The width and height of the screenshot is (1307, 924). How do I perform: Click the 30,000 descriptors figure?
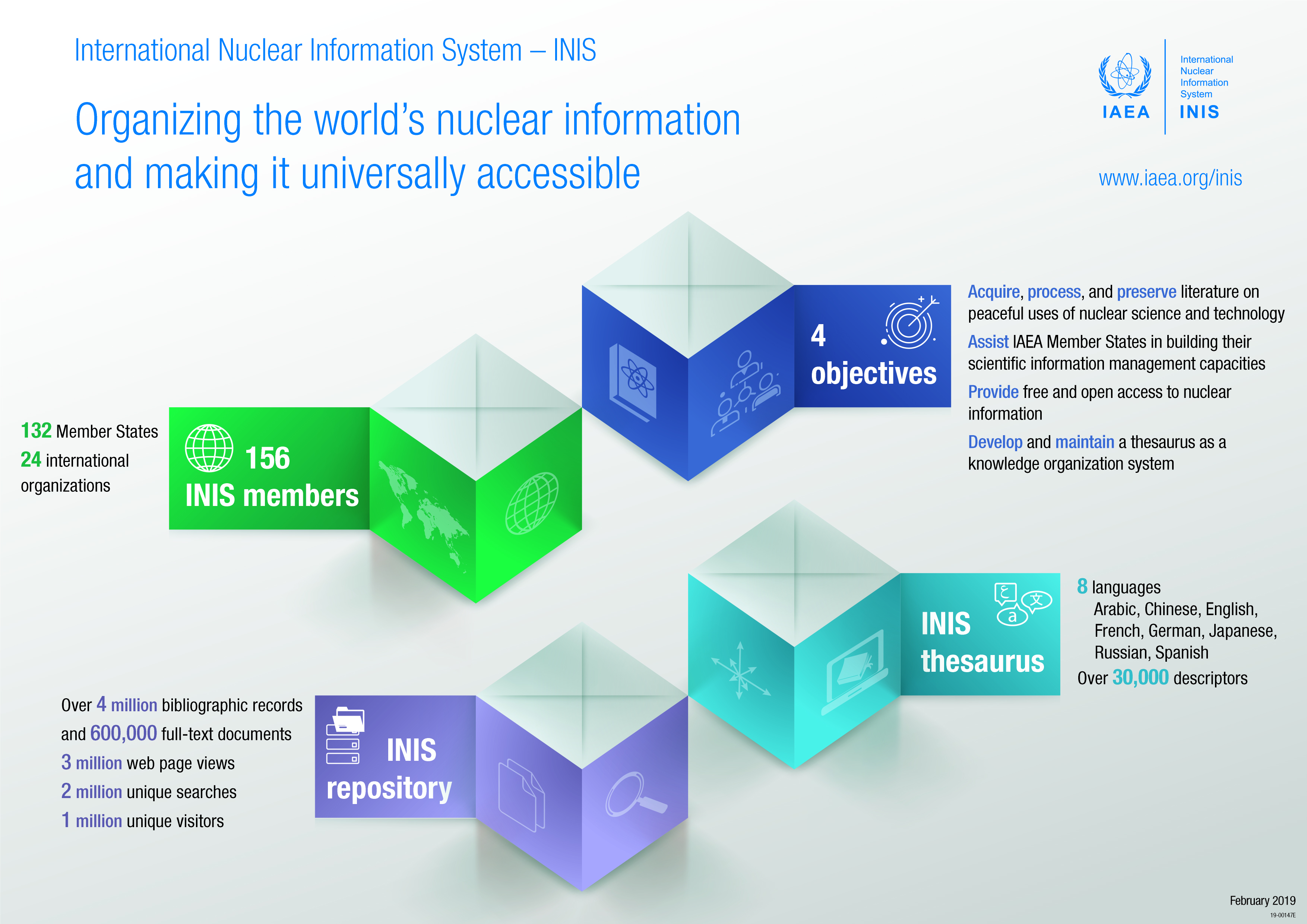[1140, 677]
